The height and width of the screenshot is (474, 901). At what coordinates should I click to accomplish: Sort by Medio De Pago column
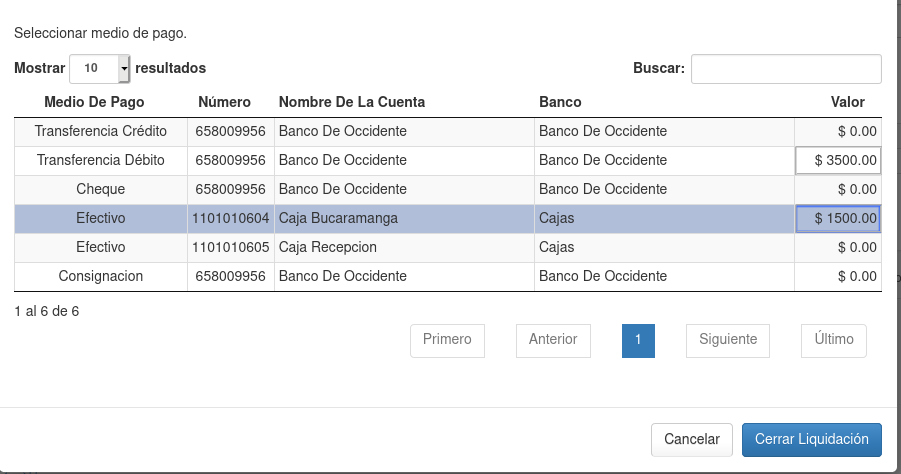pos(94,102)
